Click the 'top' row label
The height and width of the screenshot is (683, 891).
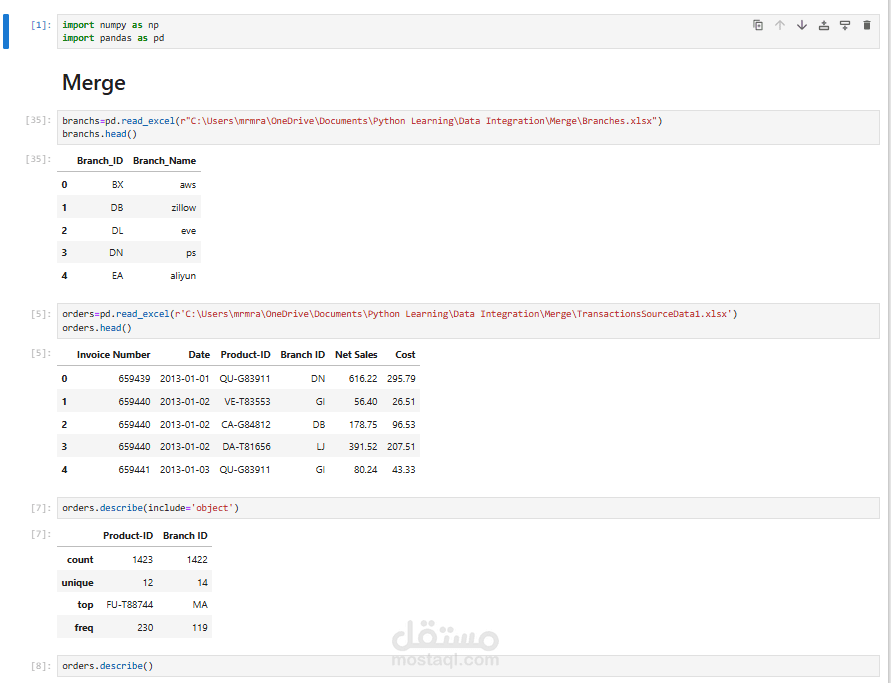[85, 605]
